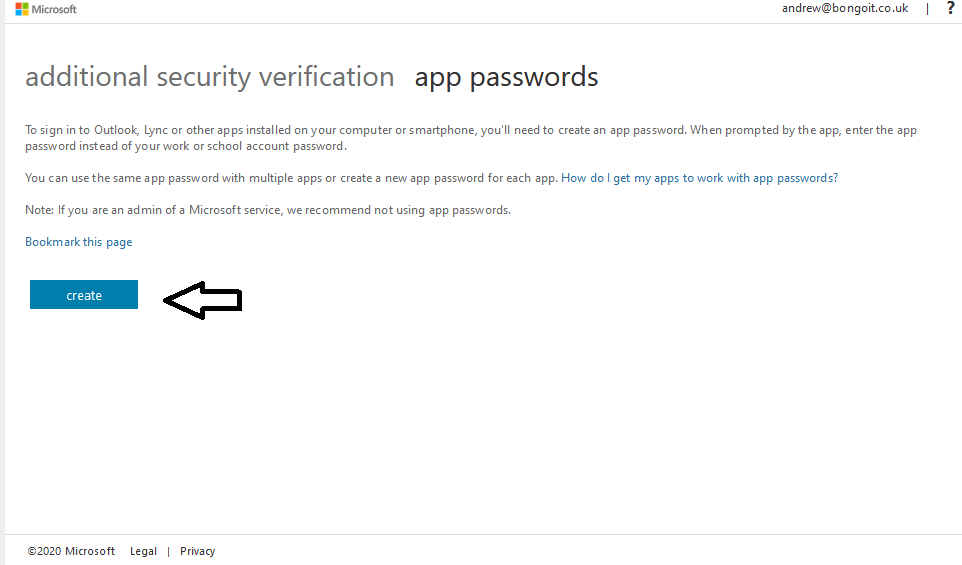962x565 pixels.
Task: Click the separator between email and help icon
Action: (x=928, y=9)
